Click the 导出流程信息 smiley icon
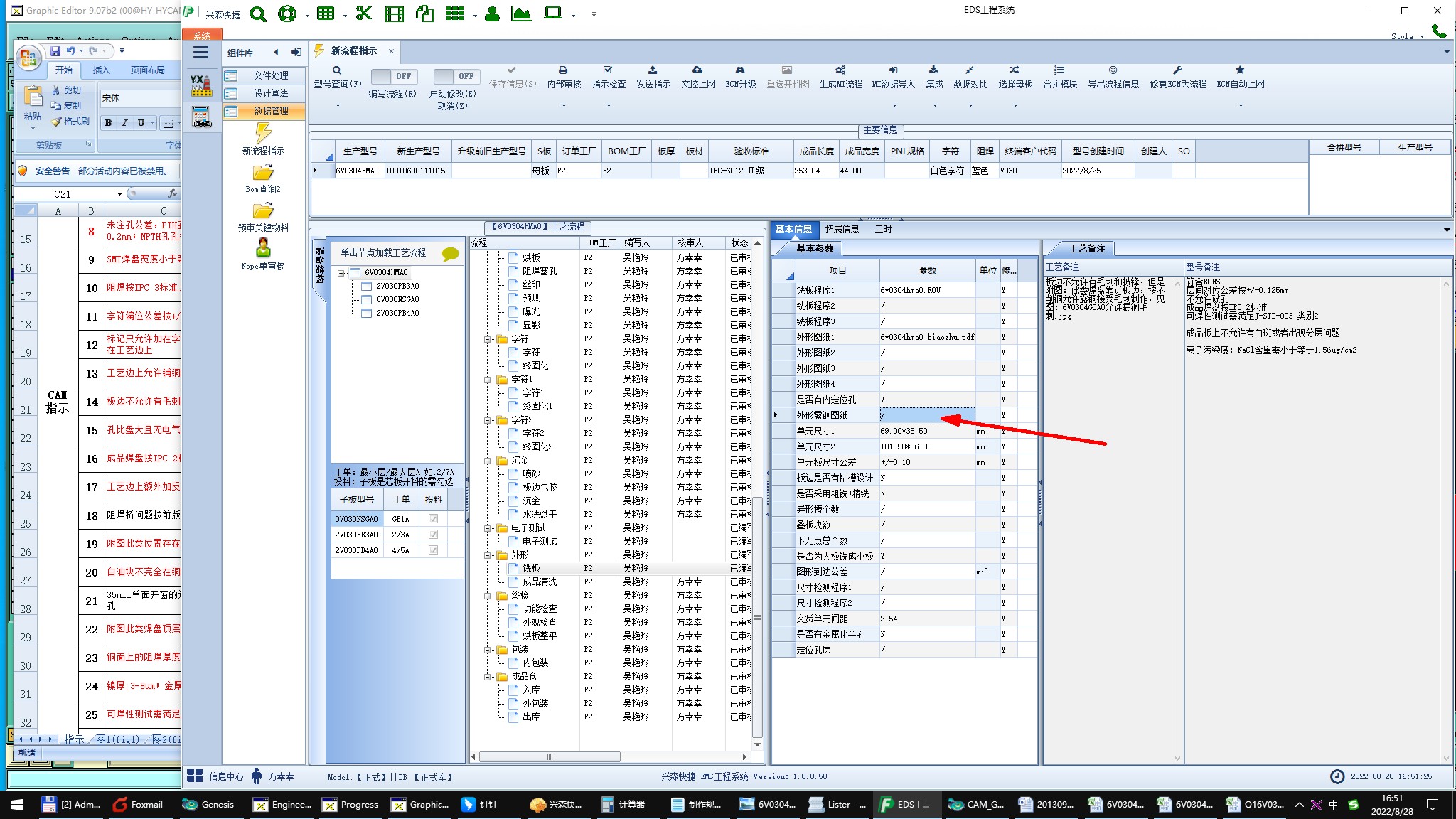This screenshot has height=819, width=1456. point(1113,70)
